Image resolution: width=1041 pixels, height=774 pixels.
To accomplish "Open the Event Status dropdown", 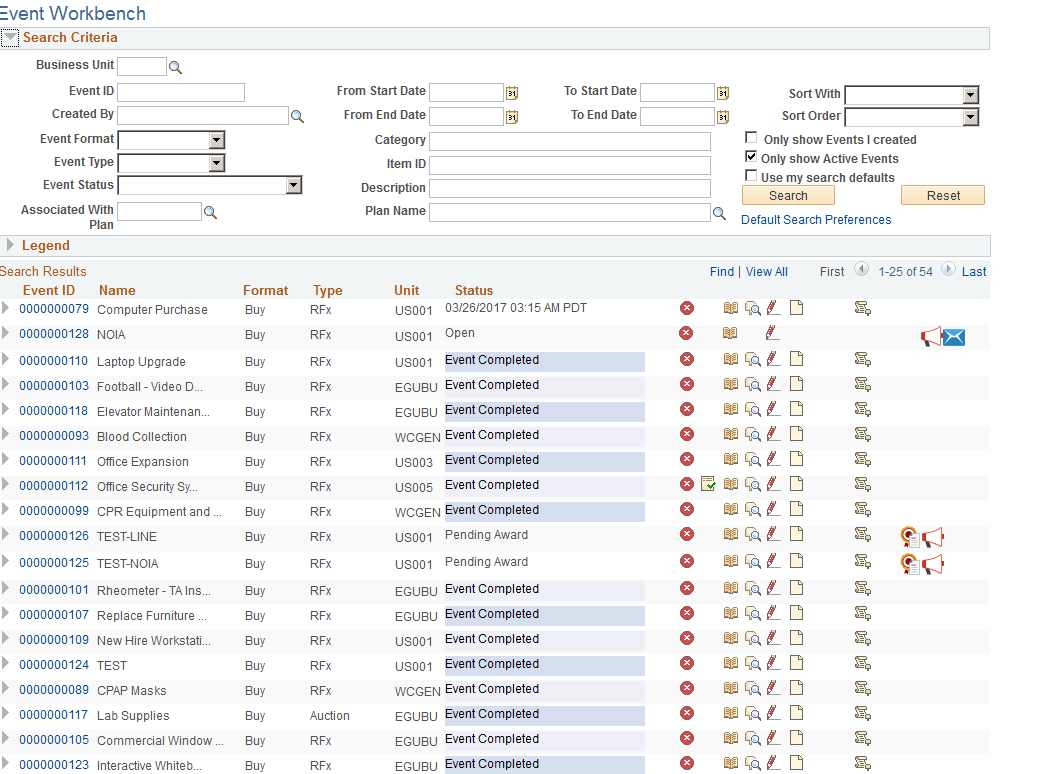I will [294, 185].
